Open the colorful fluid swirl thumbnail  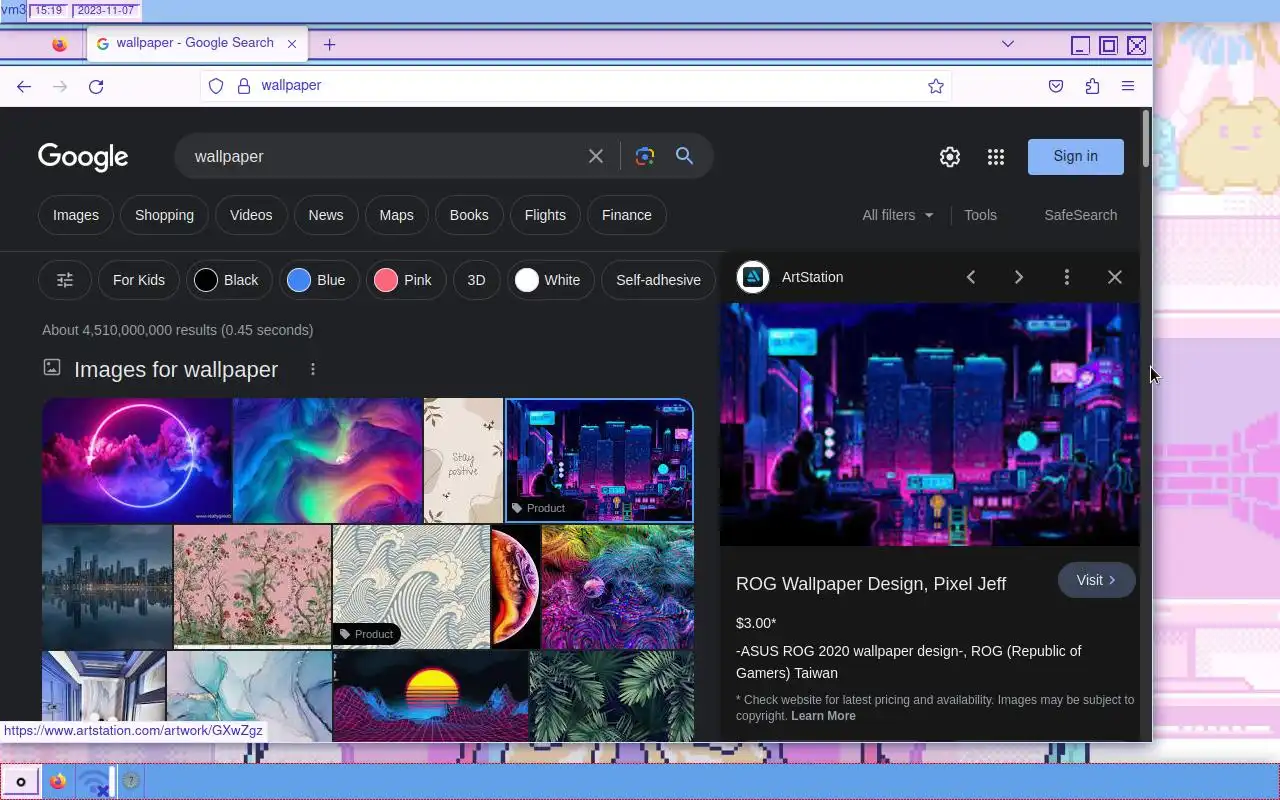[x=328, y=460]
